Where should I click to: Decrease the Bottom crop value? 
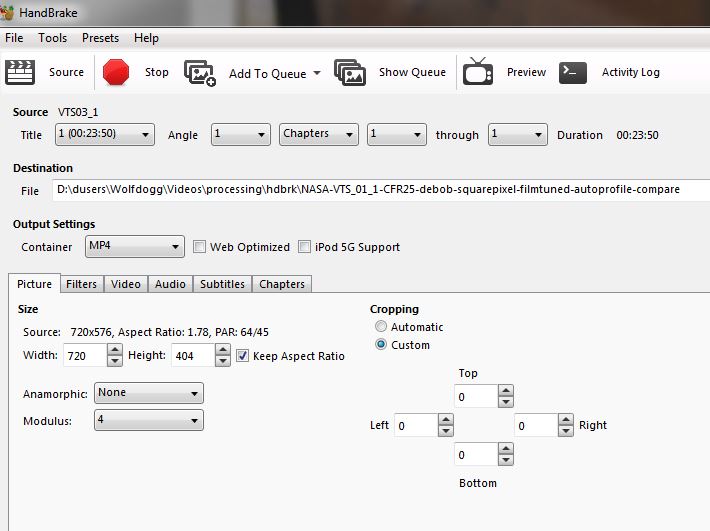click(506, 460)
